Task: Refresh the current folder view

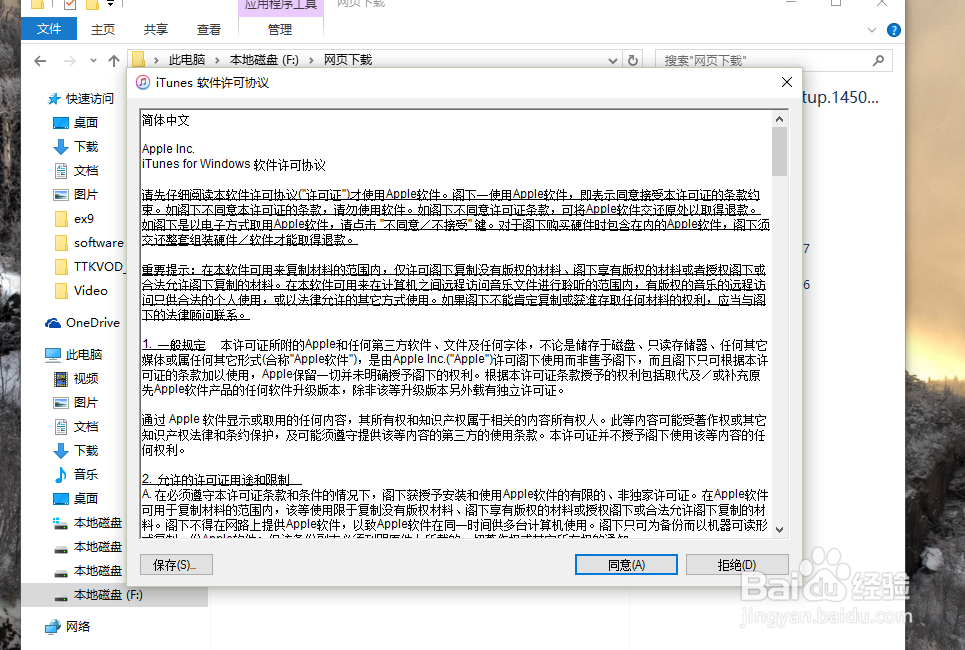Action: click(633, 60)
